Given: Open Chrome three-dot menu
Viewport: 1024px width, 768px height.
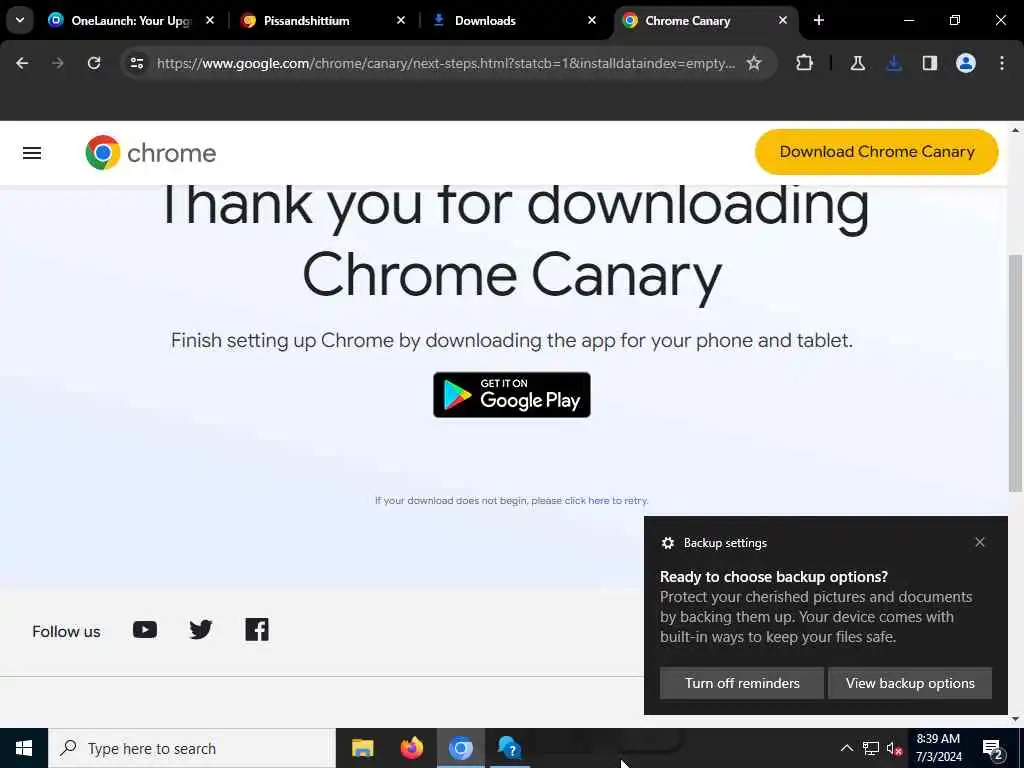Looking at the screenshot, I should pyautogui.click(x=1002, y=63).
